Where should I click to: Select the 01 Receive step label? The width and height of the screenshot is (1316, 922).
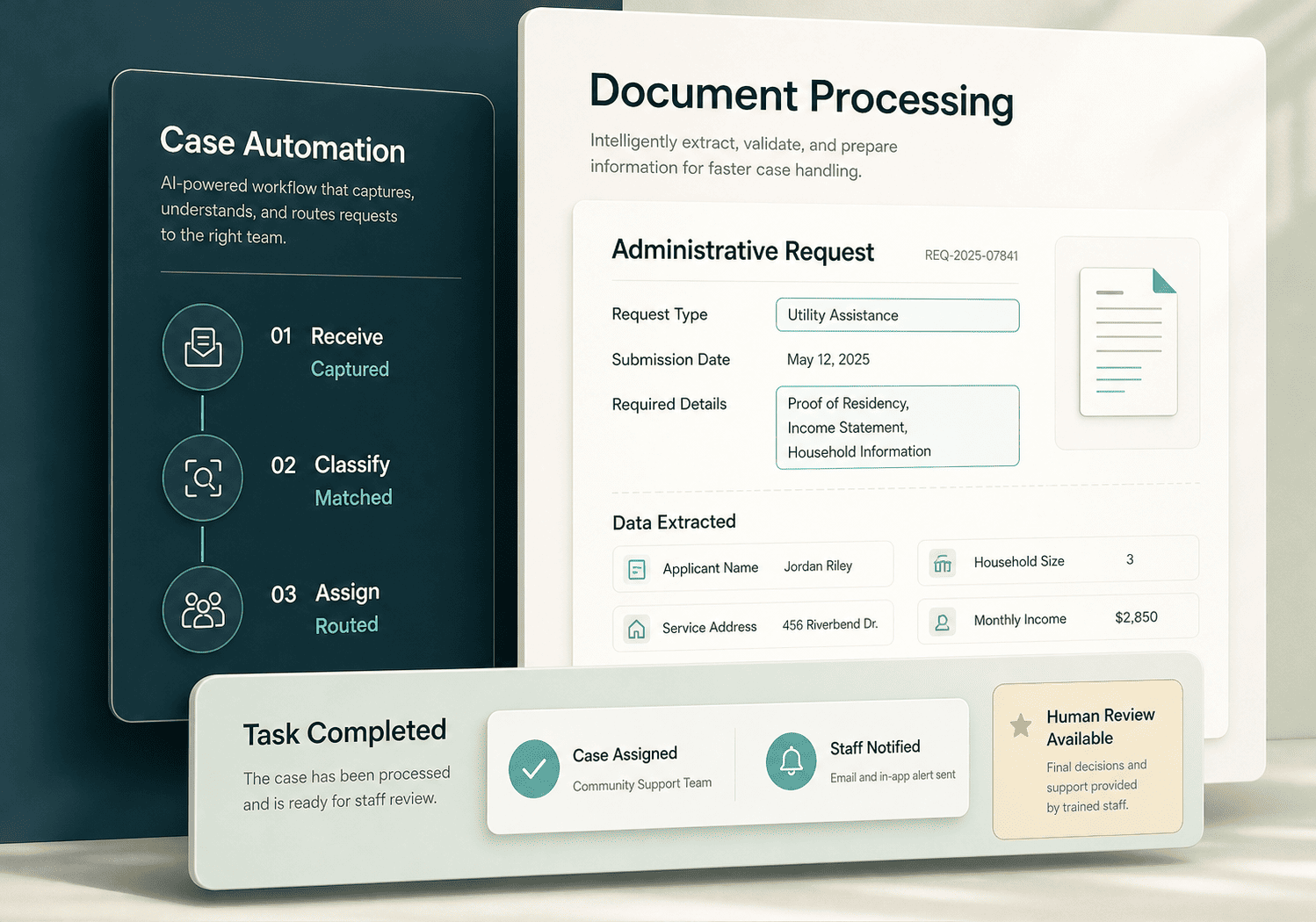[x=327, y=336]
